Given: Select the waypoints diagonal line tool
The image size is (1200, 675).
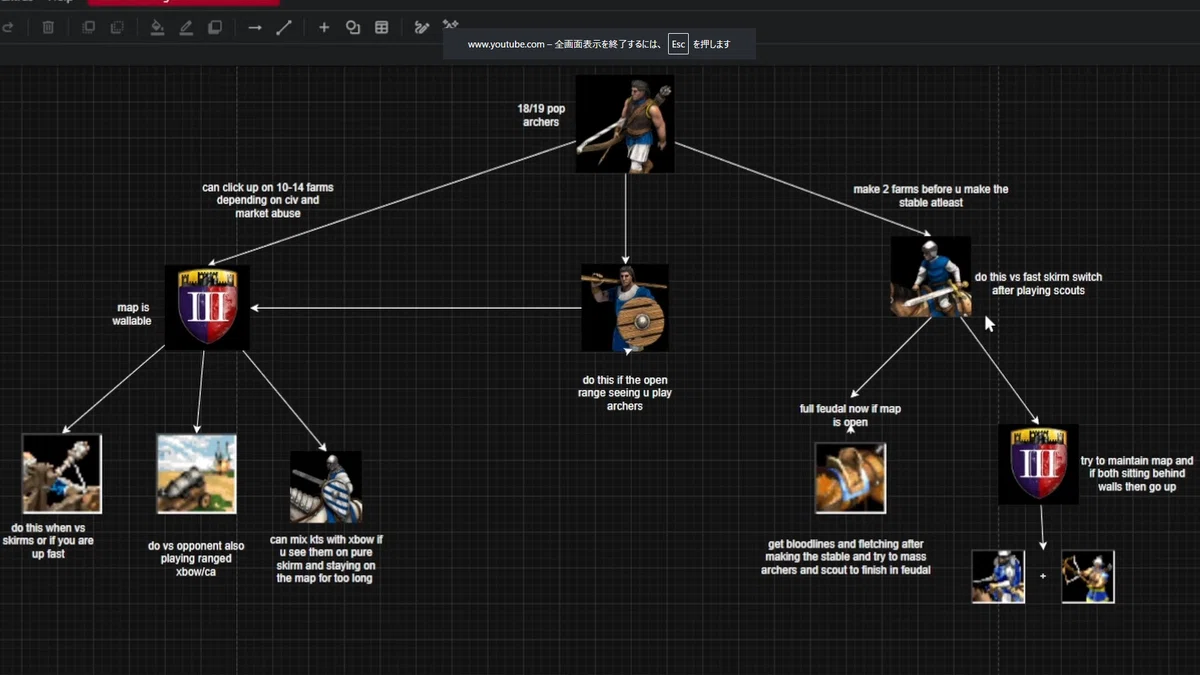Looking at the screenshot, I should (x=283, y=28).
